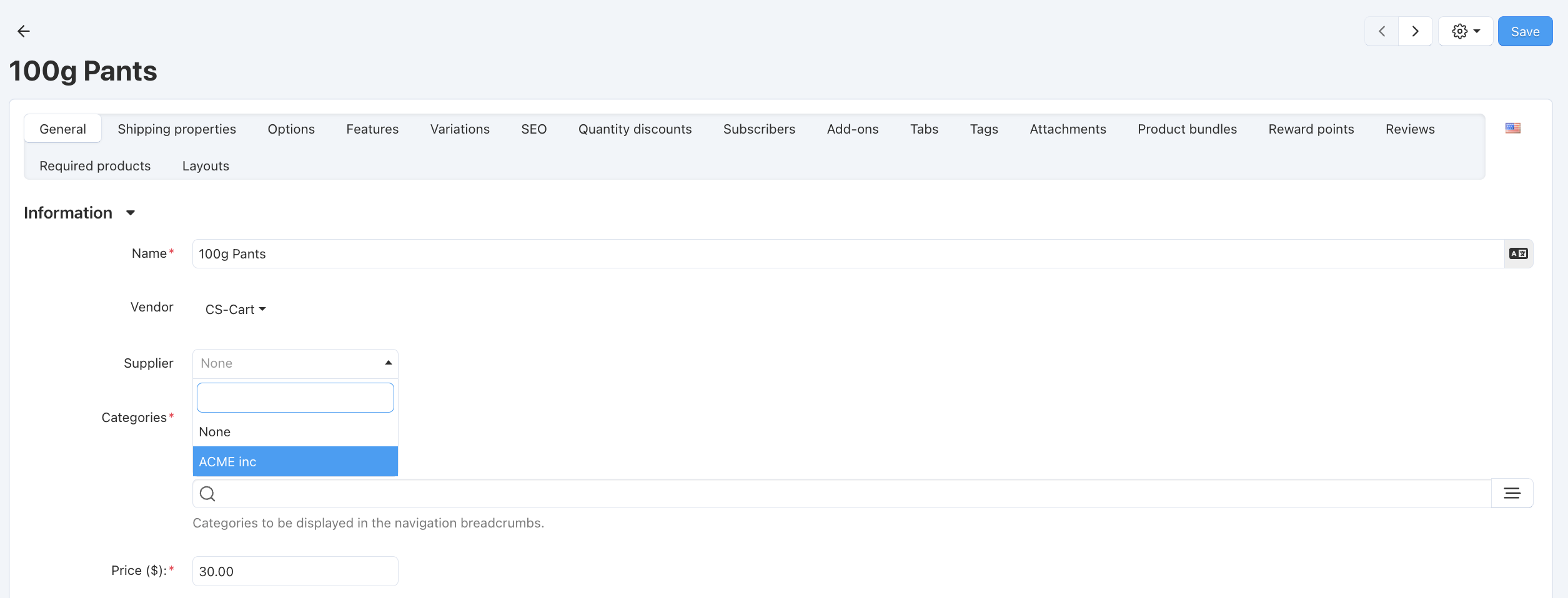This screenshot has width=1568, height=598.
Task: Open previous product with left chevron
Action: tap(1381, 31)
